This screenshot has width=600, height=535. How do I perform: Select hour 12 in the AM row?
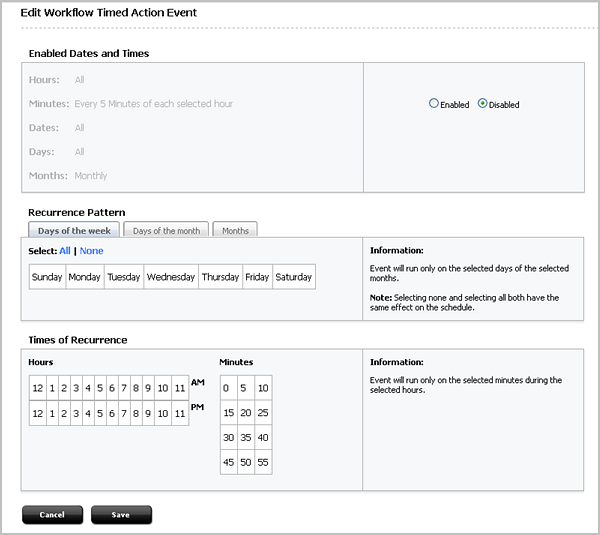(38, 388)
